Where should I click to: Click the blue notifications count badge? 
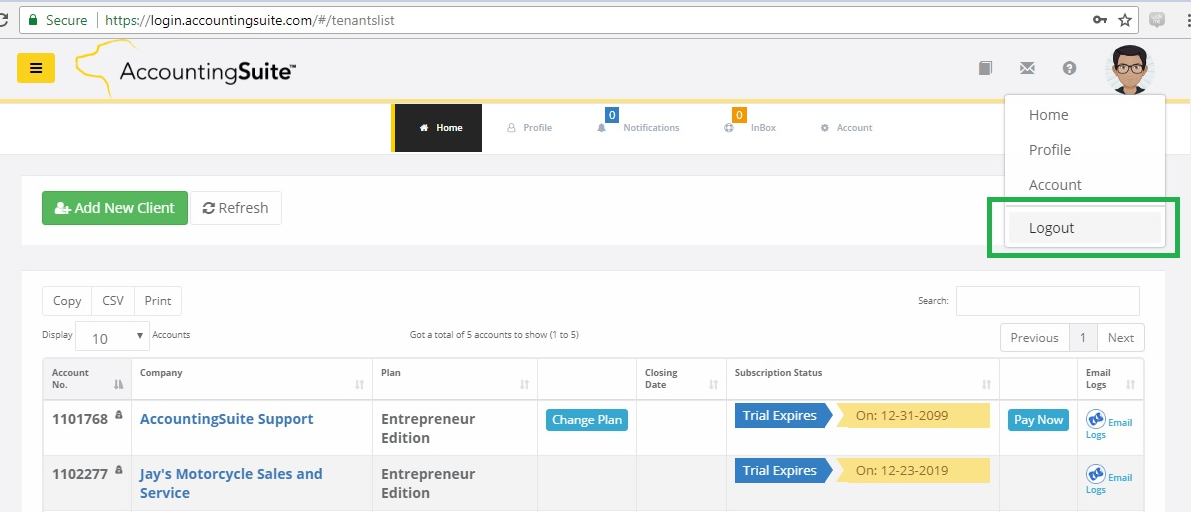611,115
